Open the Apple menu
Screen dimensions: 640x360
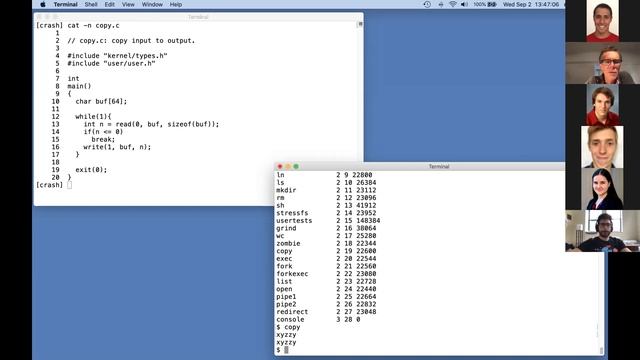(43, 4)
